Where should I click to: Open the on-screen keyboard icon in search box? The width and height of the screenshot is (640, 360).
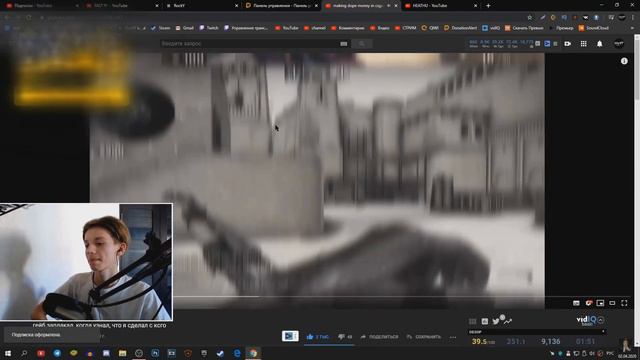tap(344, 44)
